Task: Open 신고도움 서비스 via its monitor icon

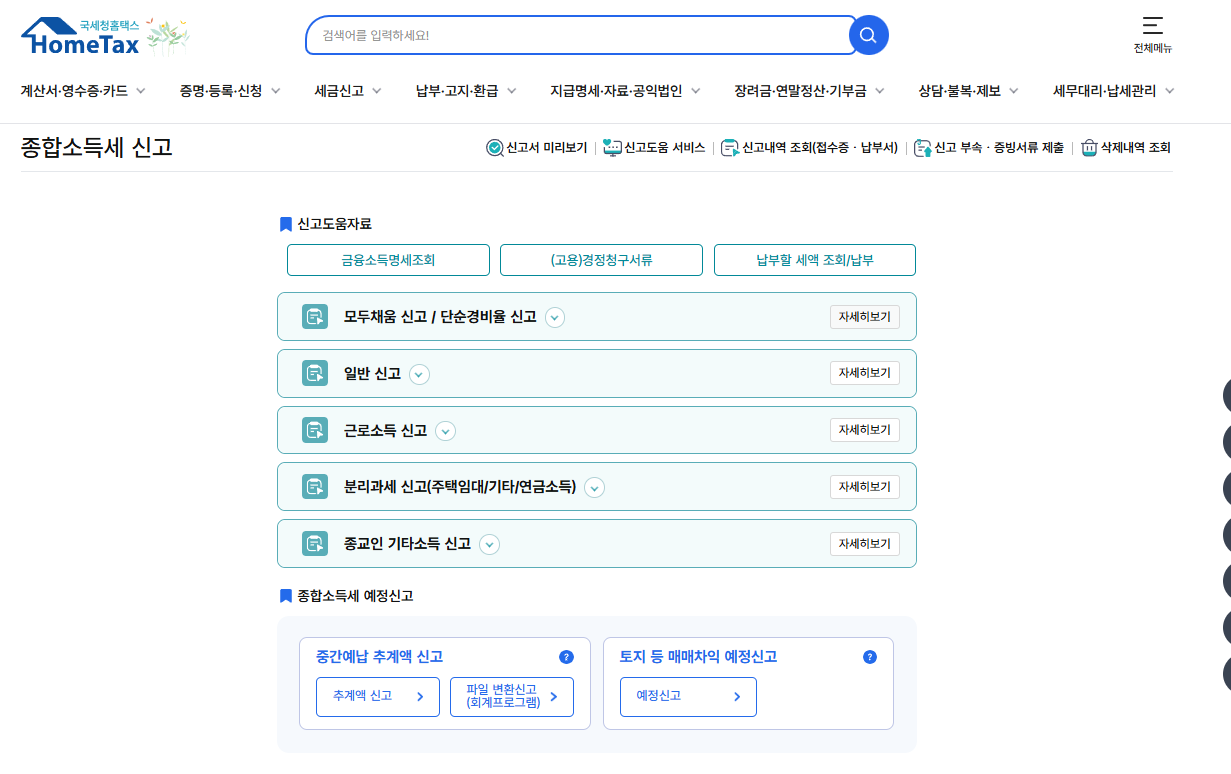Action: 613,146
